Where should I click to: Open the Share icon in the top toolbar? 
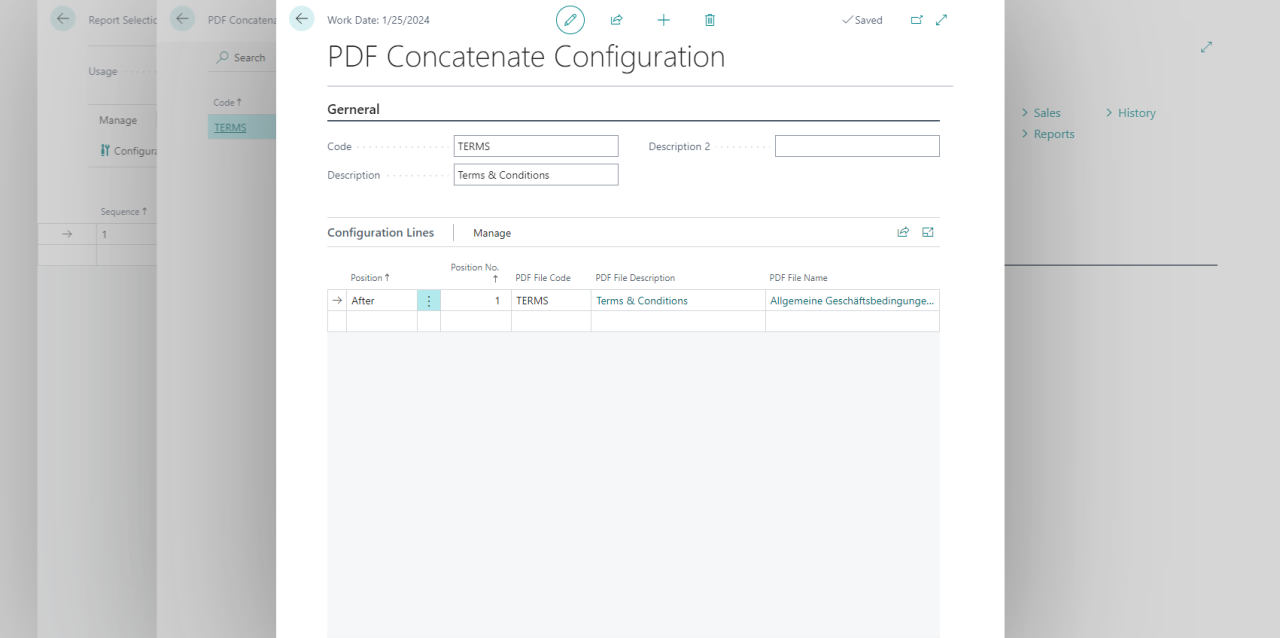pos(617,20)
